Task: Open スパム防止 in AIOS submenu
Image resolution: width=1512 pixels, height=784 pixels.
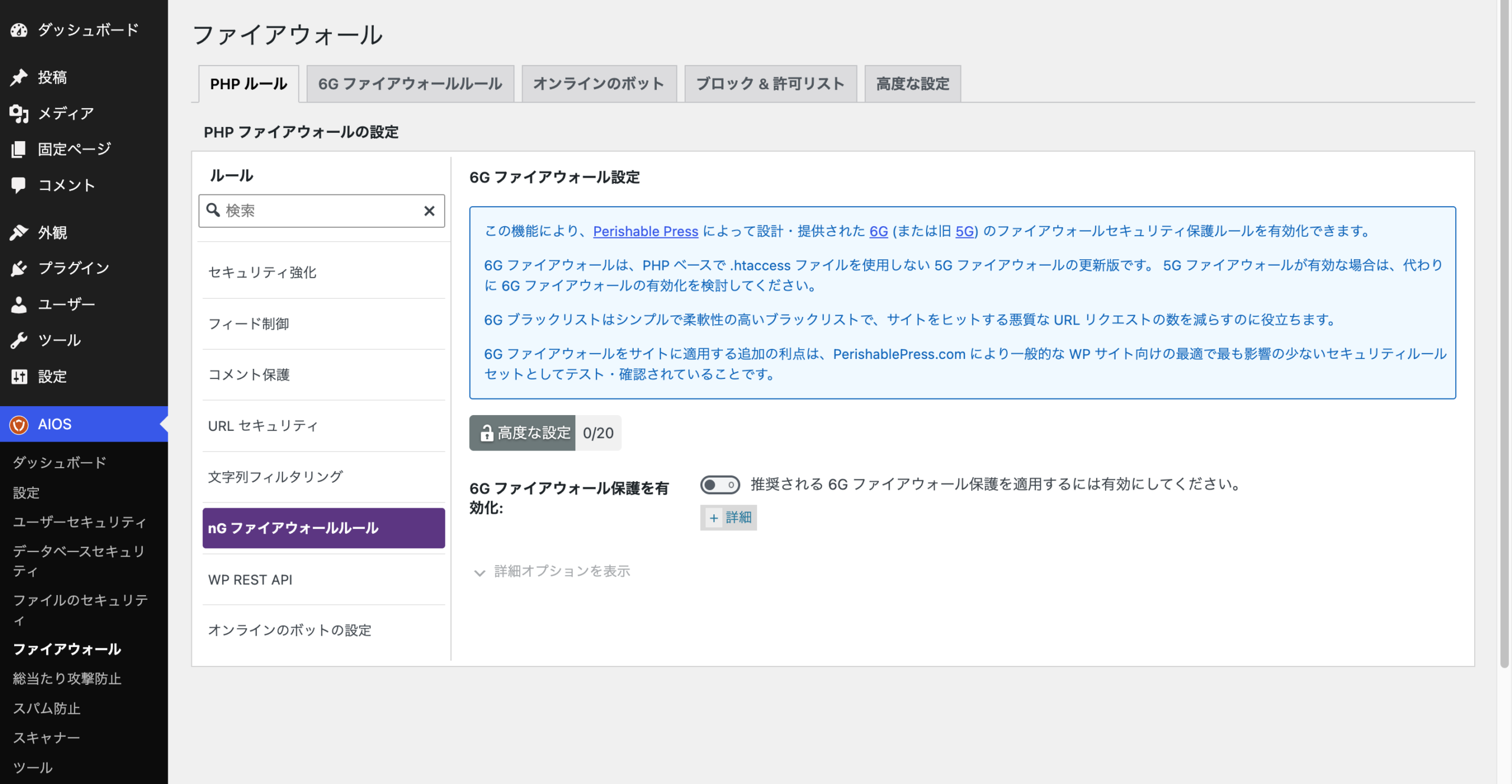Action: click(47, 708)
